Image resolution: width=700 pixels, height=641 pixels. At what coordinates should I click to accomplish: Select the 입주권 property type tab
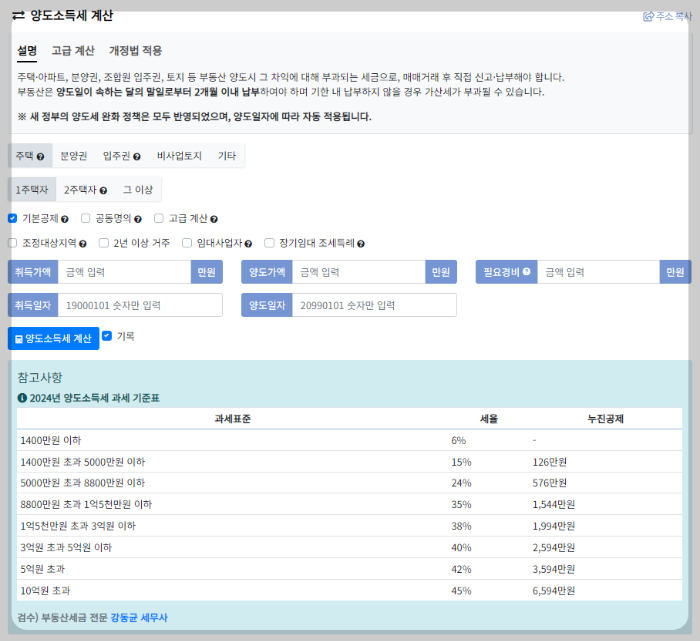[121, 156]
